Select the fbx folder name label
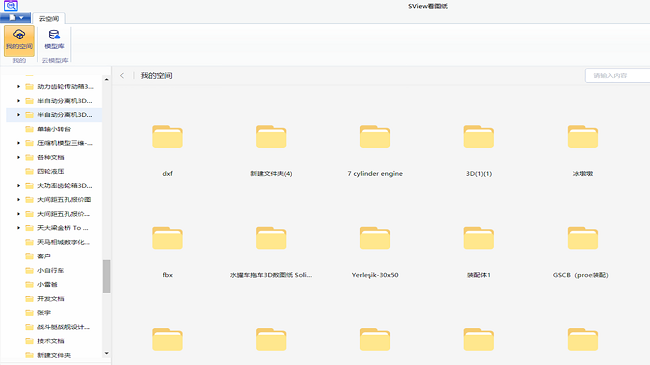The height and width of the screenshot is (365, 650). (167, 275)
